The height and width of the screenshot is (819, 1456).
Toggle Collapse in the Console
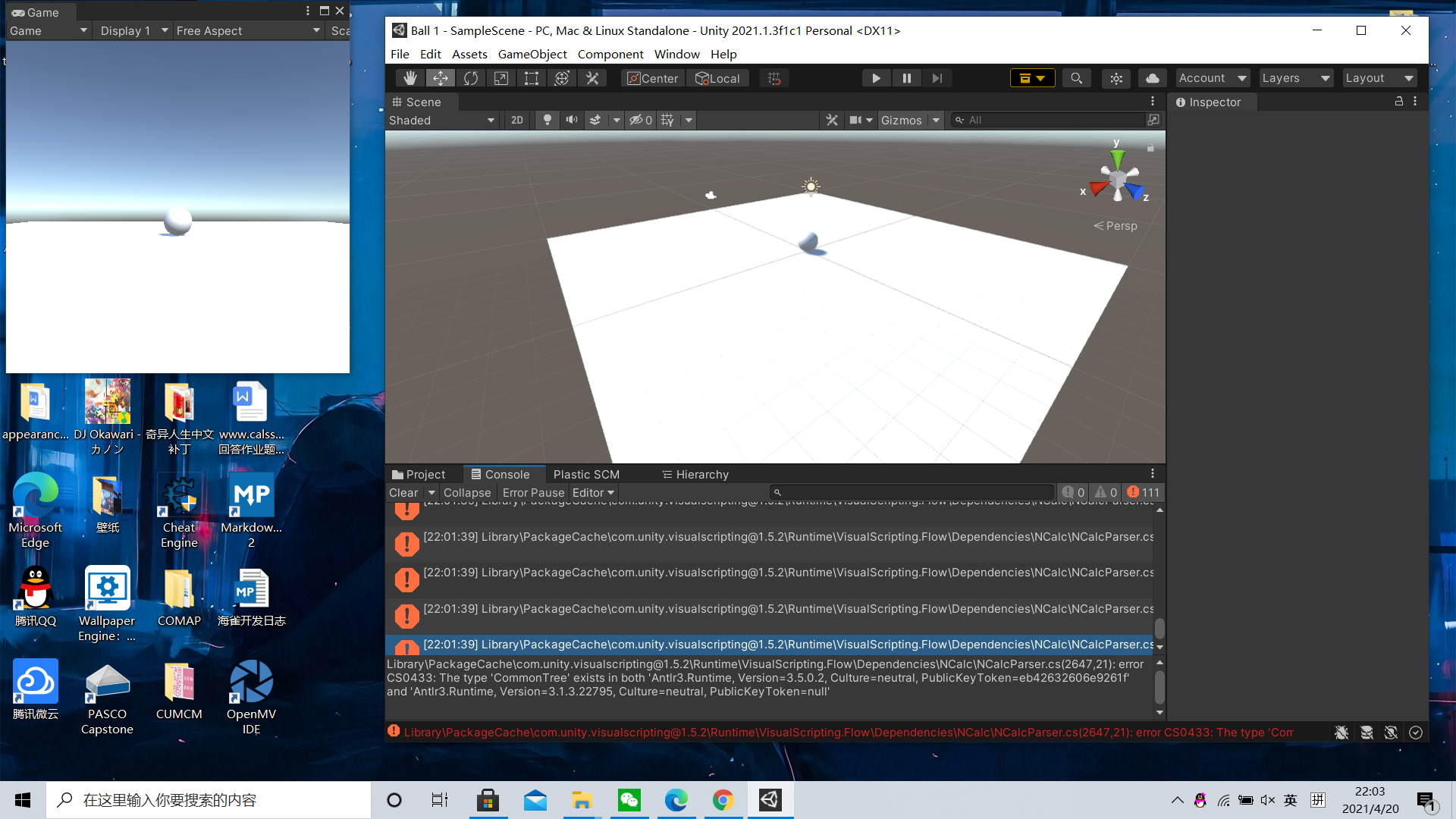(467, 492)
